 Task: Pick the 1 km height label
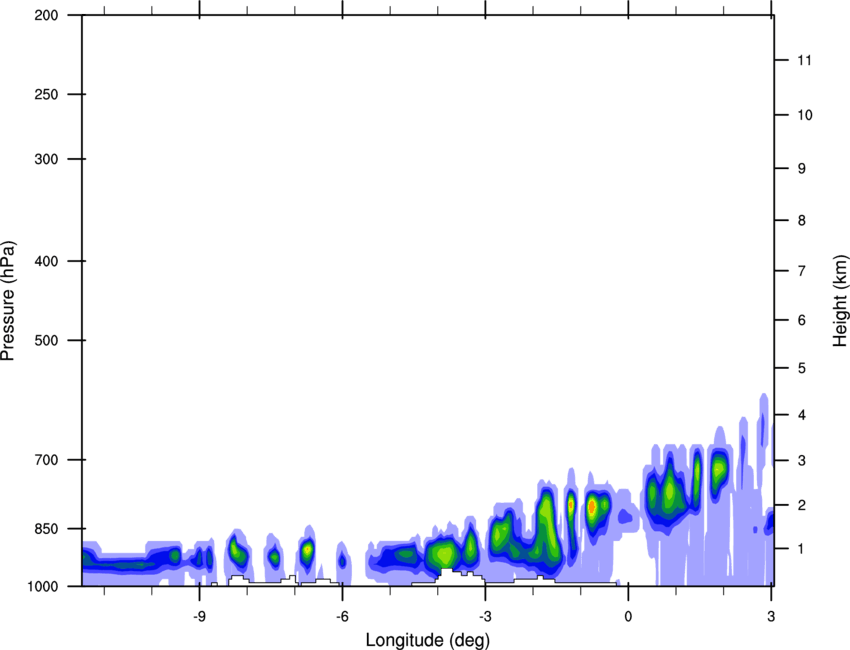click(802, 549)
